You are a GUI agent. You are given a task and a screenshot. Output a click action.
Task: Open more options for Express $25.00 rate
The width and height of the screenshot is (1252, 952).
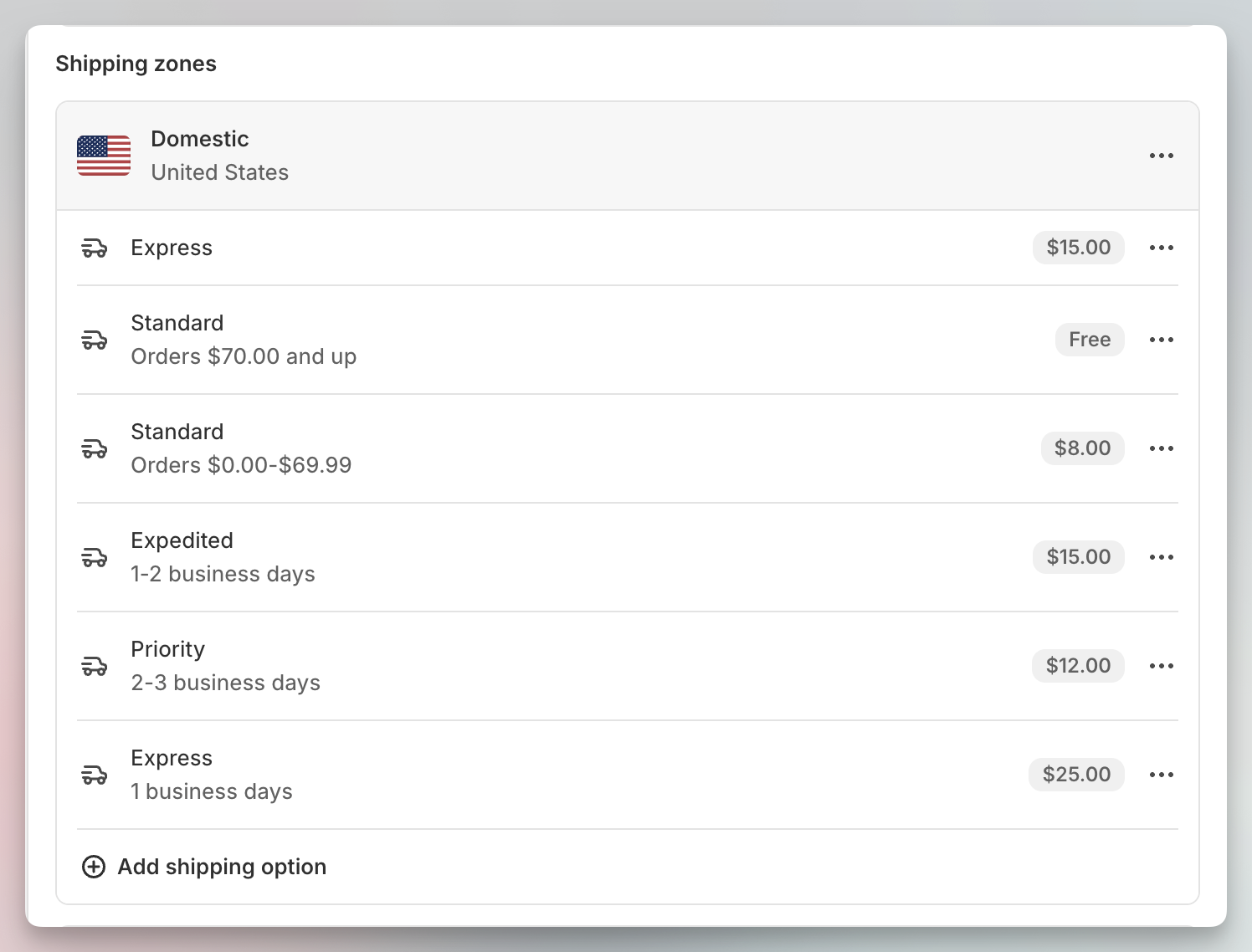pos(1161,775)
